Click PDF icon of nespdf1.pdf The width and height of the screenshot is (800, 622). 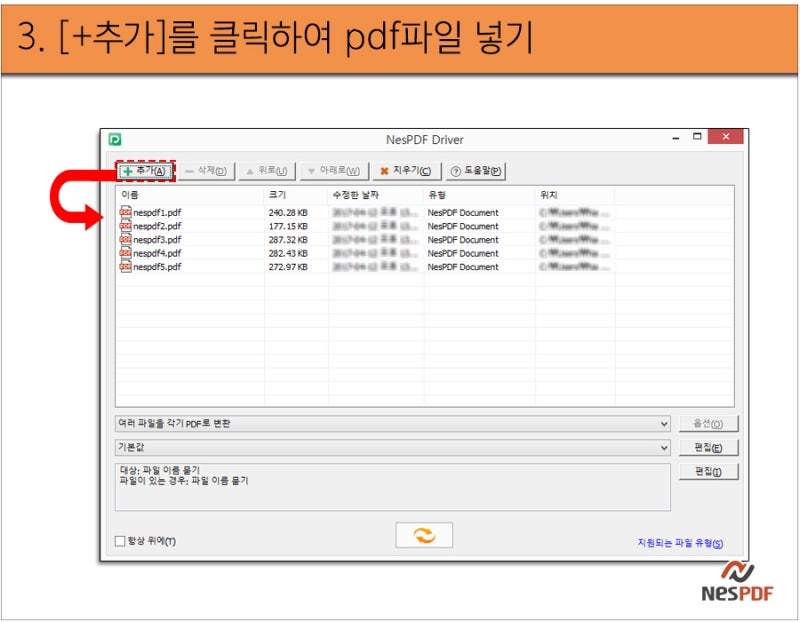click(x=125, y=212)
